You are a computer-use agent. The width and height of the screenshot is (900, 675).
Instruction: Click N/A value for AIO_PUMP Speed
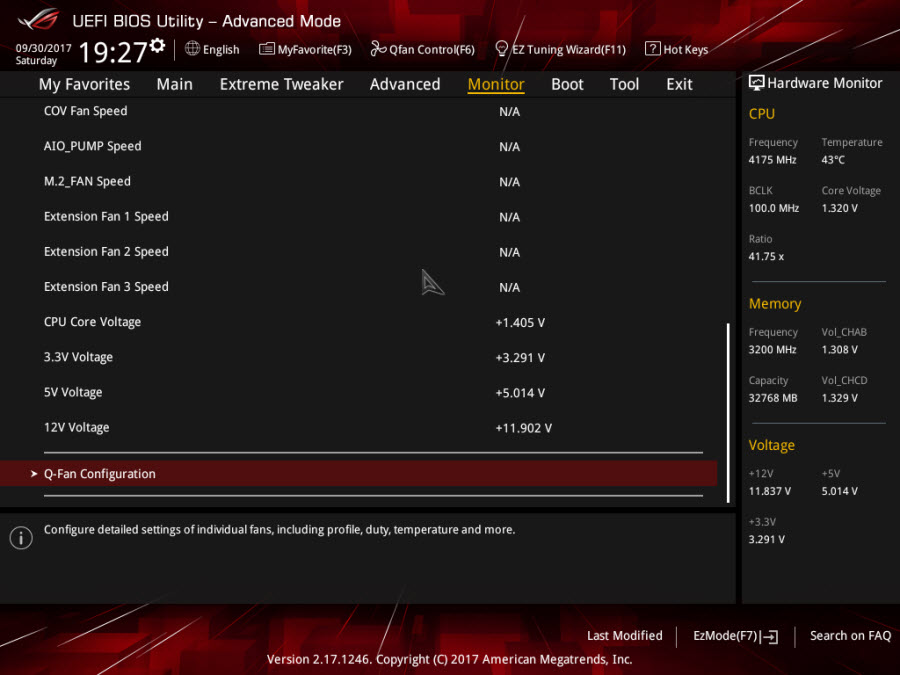(x=510, y=147)
